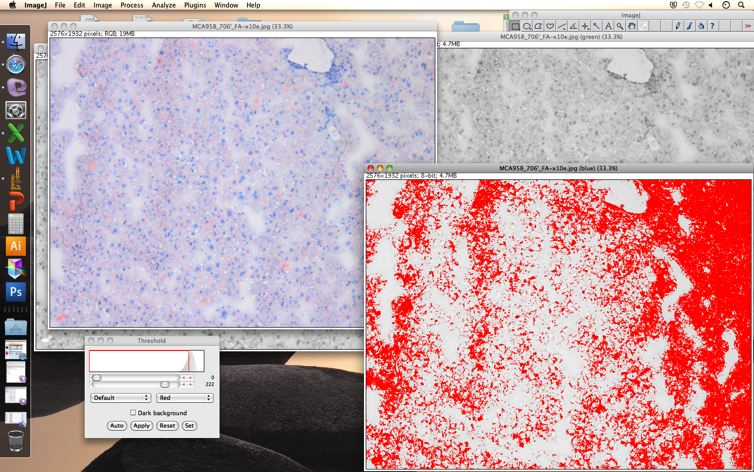Click the upper threshold slider handle

coord(165,384)
